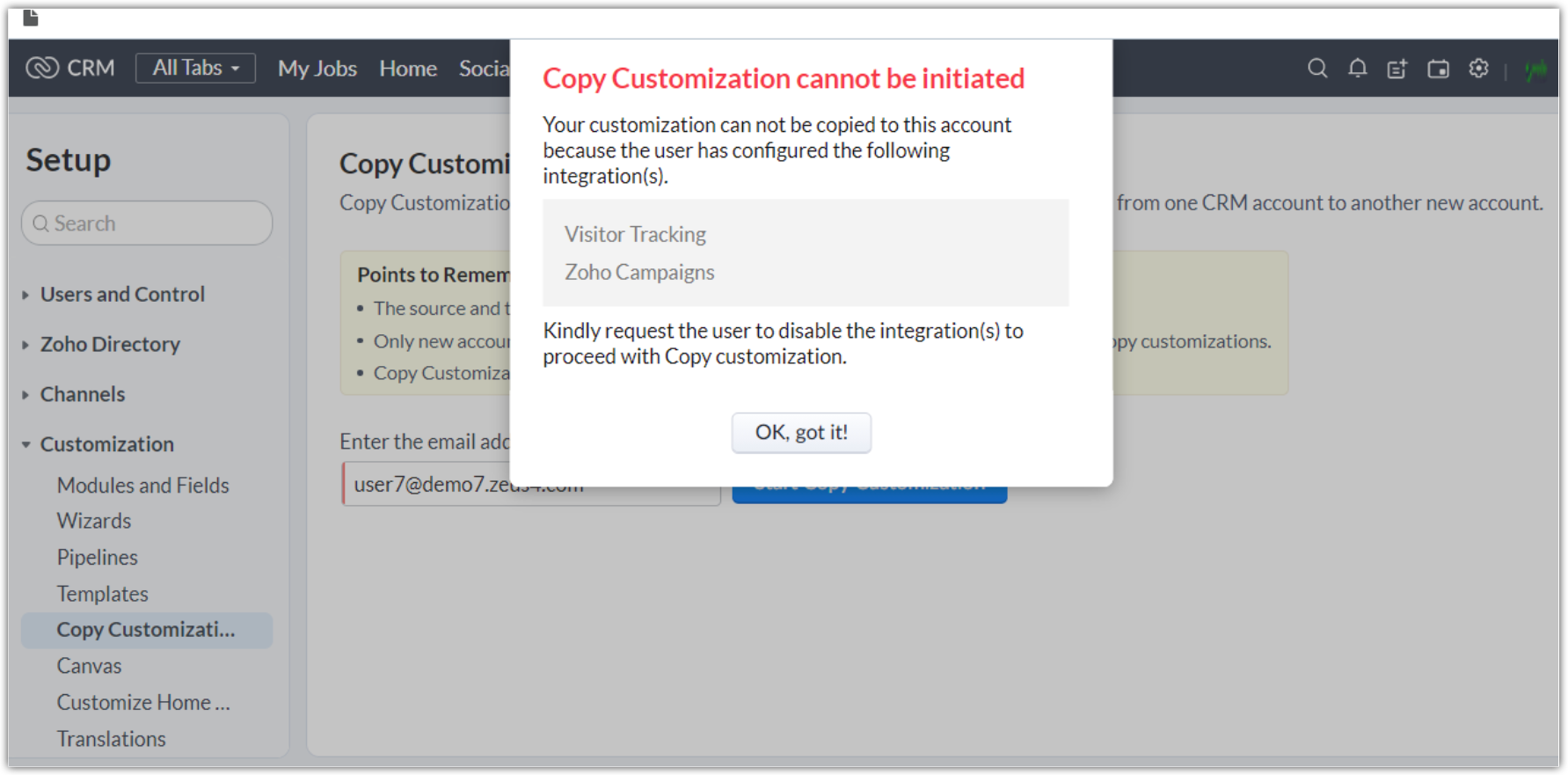Click the CRM label in the header
1568x775 pixels.
pos(91,68)
